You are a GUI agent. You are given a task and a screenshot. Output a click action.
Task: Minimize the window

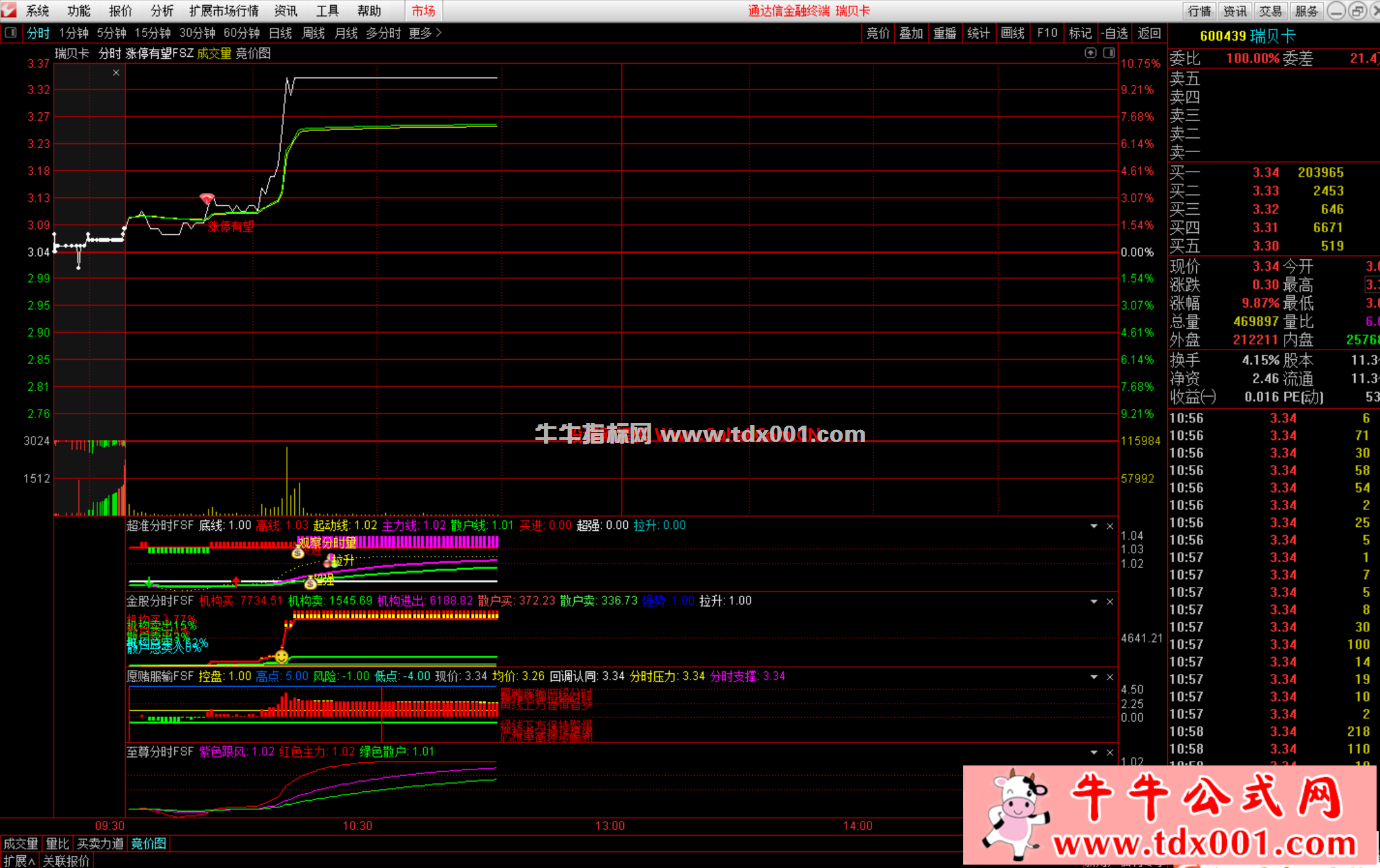tap(1336, 11)
